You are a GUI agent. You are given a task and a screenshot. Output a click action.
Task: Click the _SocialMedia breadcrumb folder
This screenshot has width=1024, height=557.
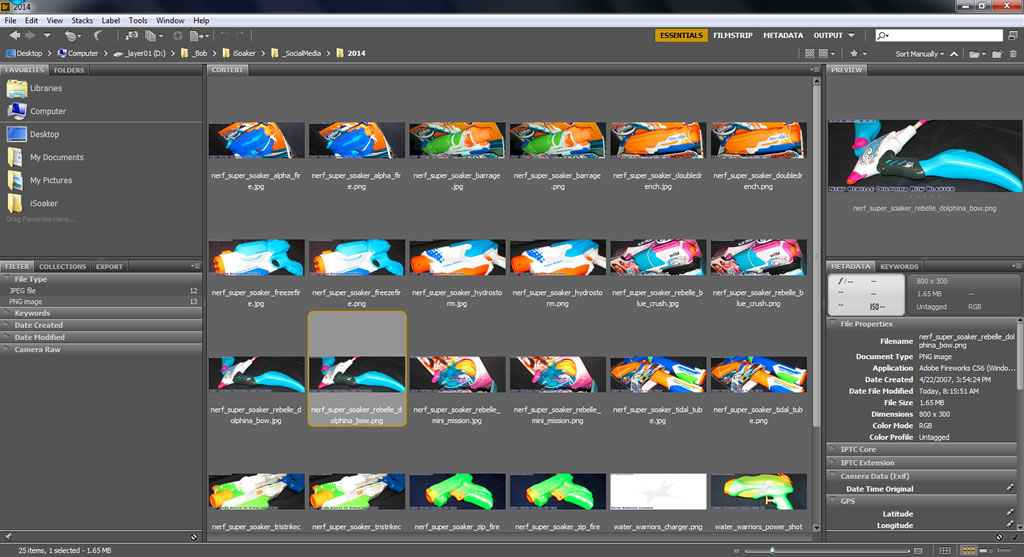[x=296, y=54]
